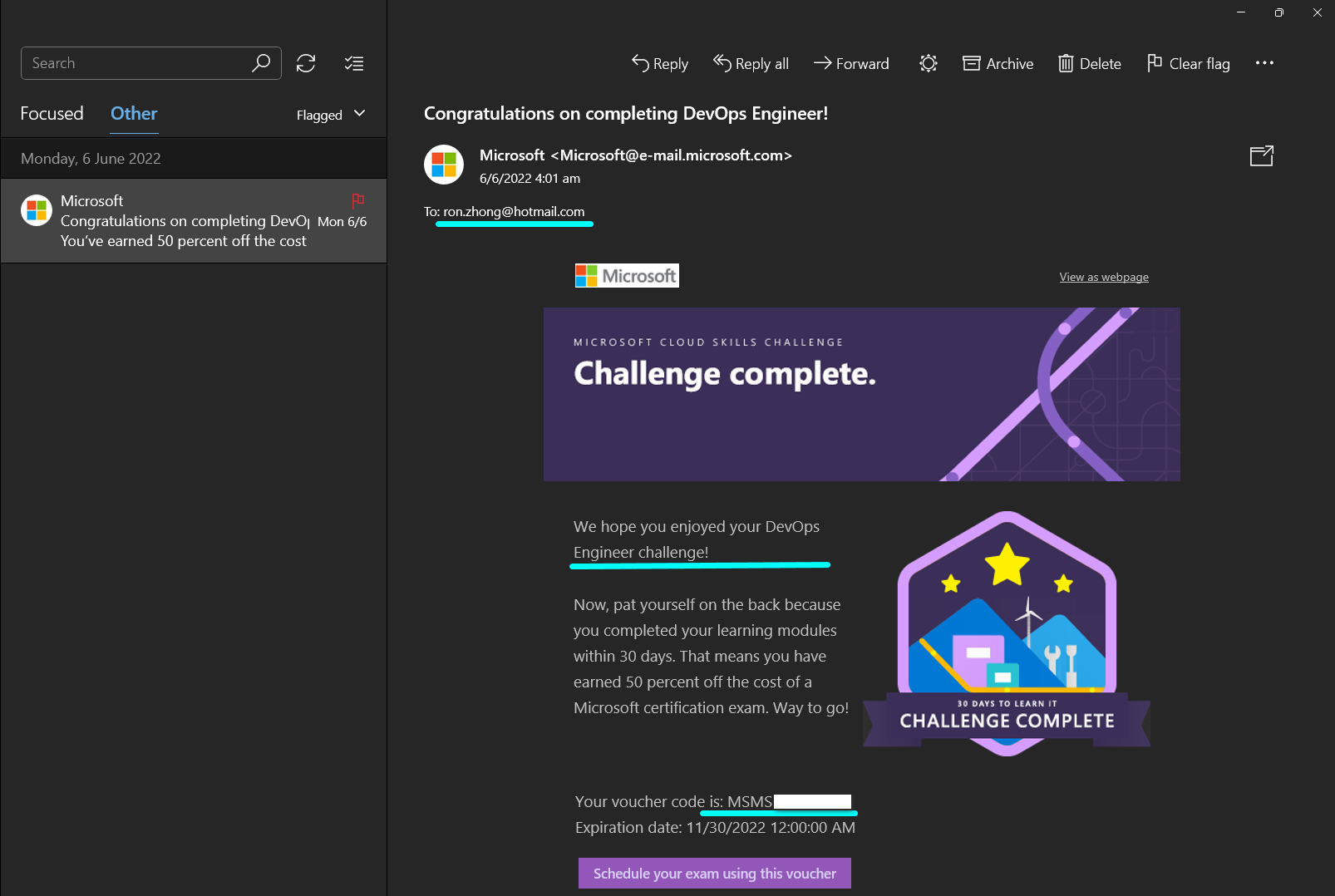This screenshot has width=1335, height=896.
Task: Switch to the Other inbox tab
Action: [x=133, y=113]
